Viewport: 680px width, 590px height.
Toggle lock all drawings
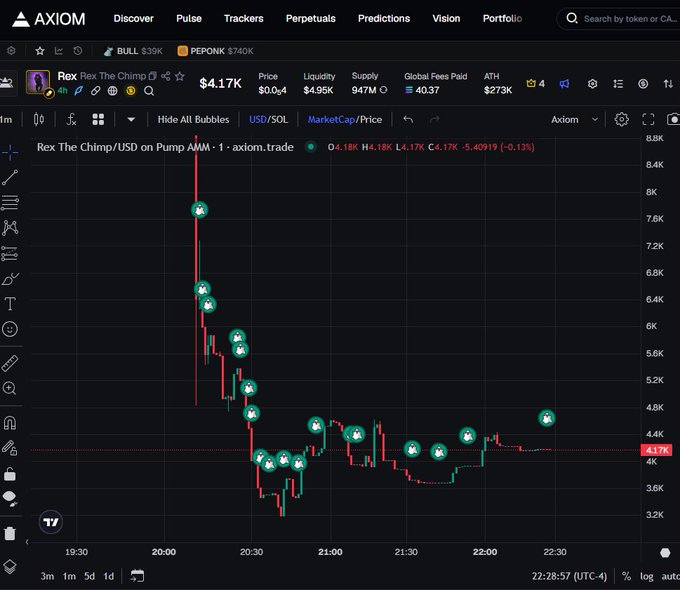tap(10, 474)
